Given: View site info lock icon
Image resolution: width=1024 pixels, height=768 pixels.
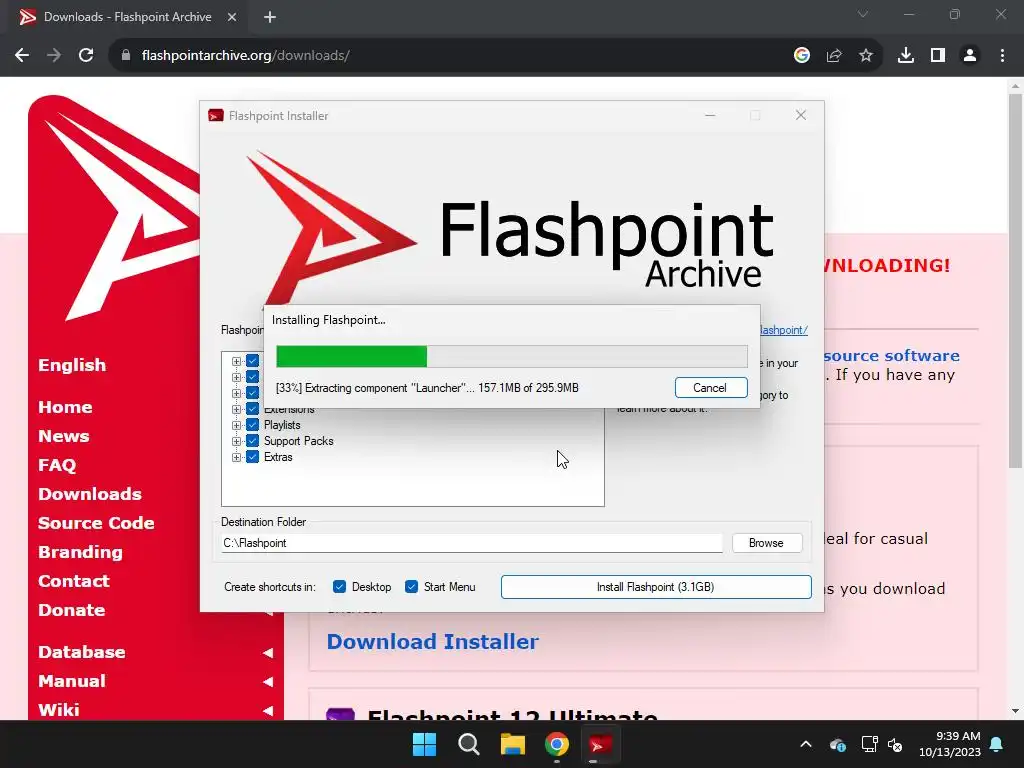Looking at the screenshot, I should pos(126,56).
